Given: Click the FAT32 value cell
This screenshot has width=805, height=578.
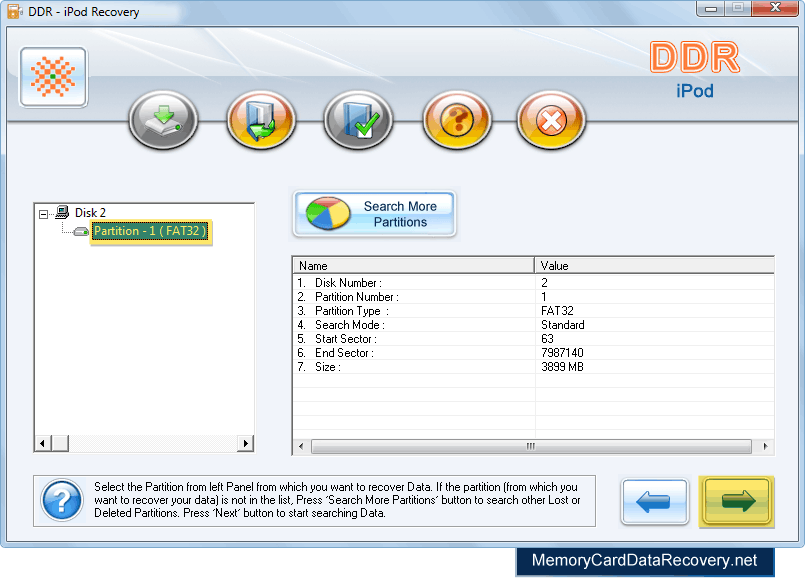Looking at the screenshot, I should (x=557, y=311).
